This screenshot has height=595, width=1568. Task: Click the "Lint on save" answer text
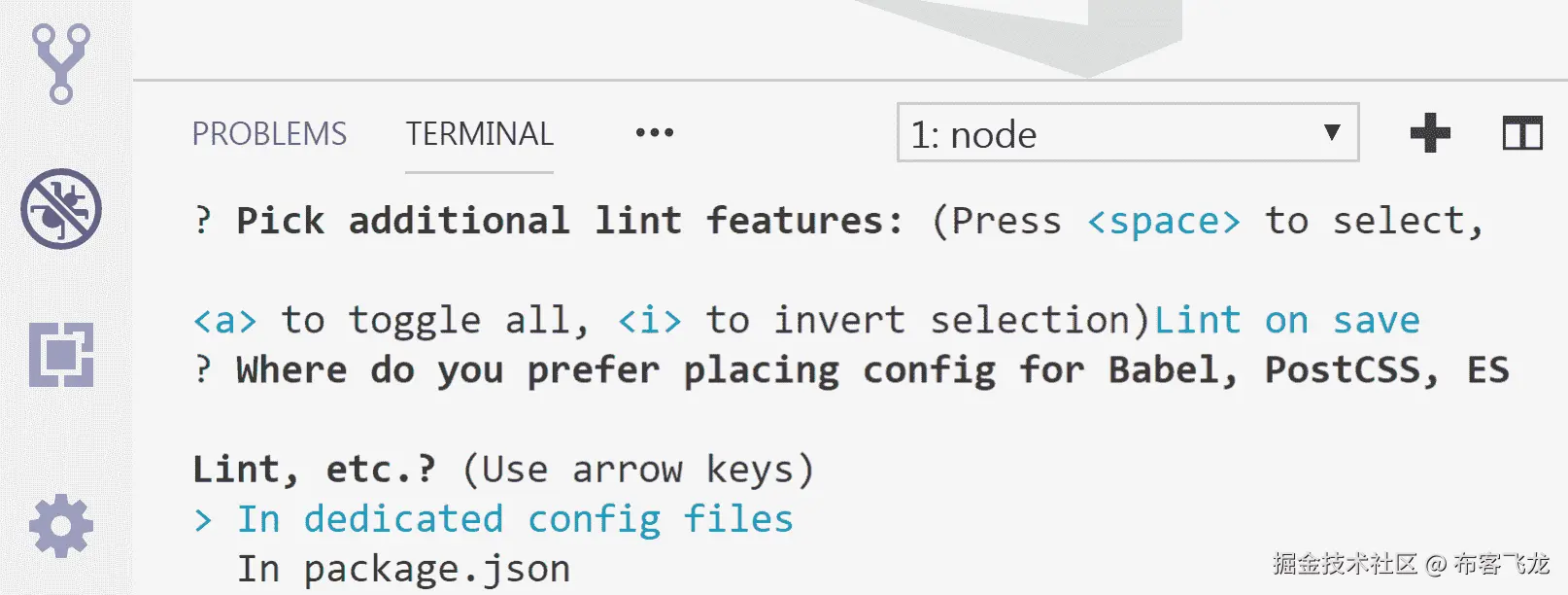click(1286, 320)
